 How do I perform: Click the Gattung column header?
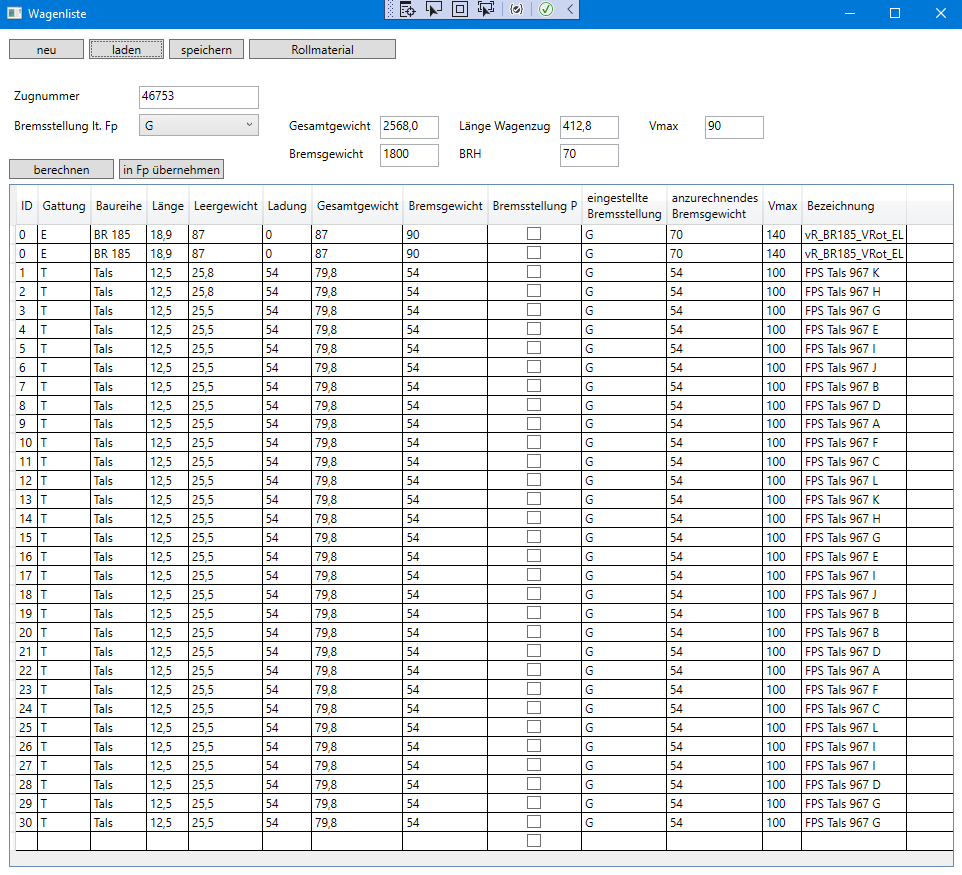64,206
